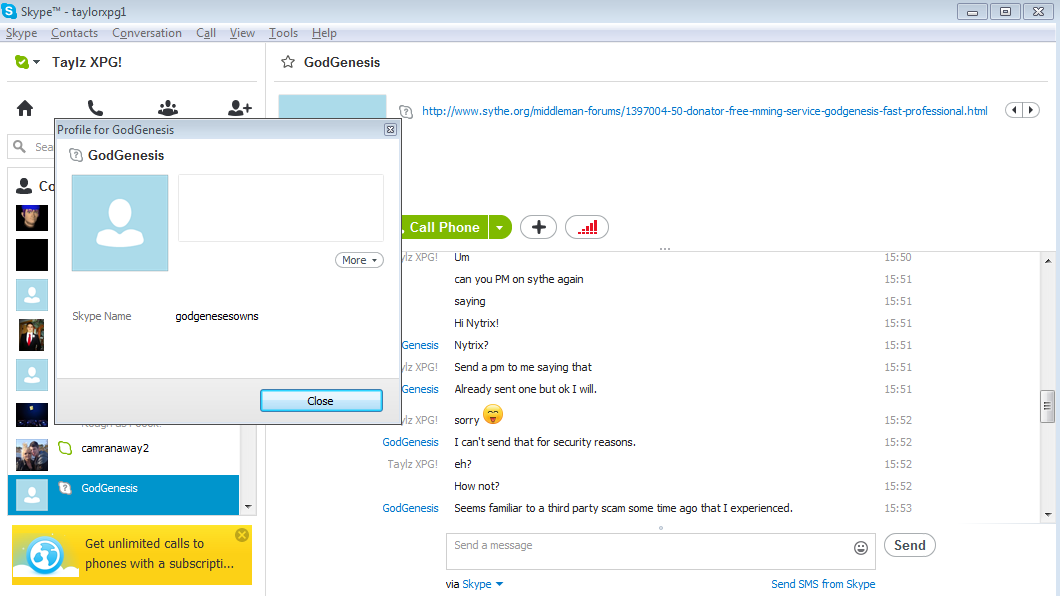Click the contact list scroll-down arrow
This screenshot has width=1060, height=596.
coord(248,507)
